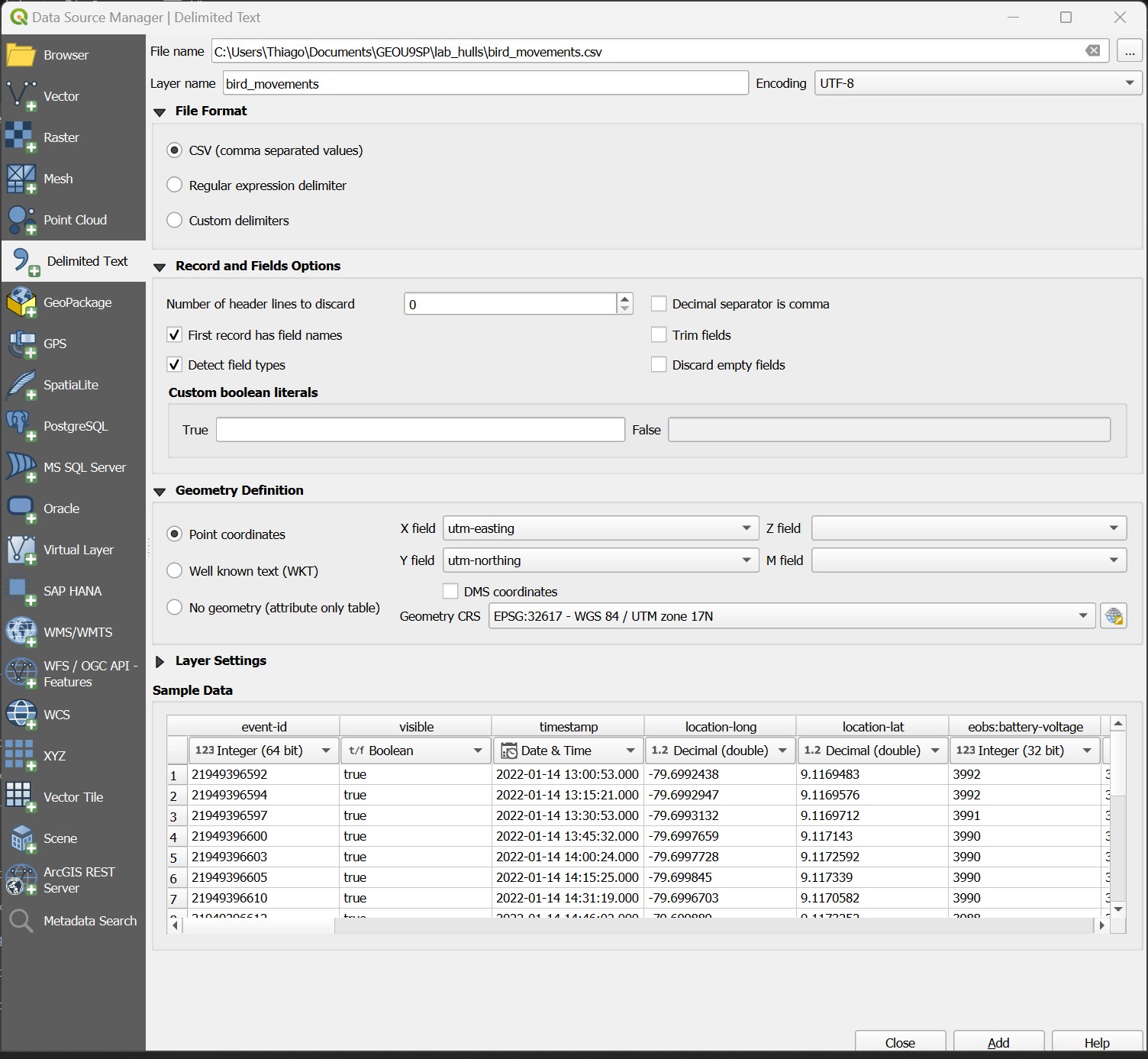Collapse Record and Fields Options section
The width and height of the screenshot is (1148, 1059).
pyautogui.click(x=160, y=267)
